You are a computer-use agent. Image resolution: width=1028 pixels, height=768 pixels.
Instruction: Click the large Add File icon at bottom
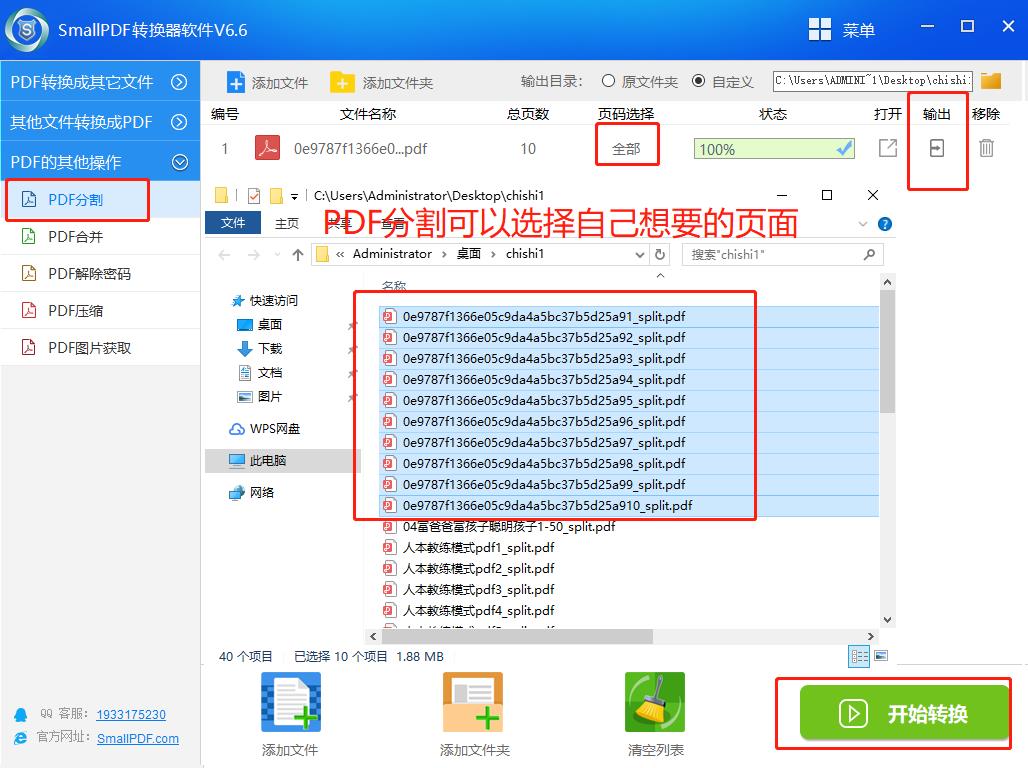[290, 702]
